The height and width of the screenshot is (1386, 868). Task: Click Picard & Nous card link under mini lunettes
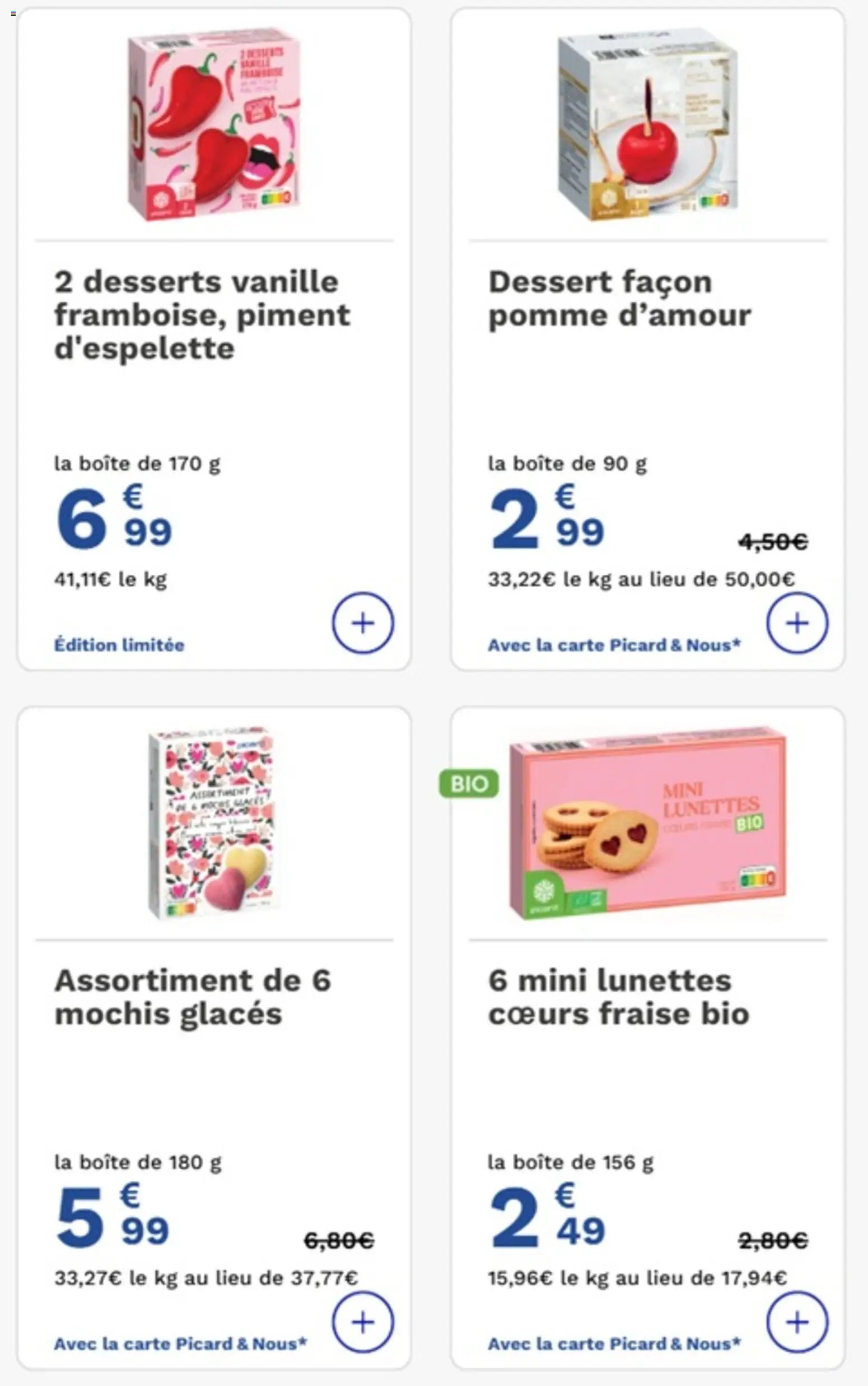(614, 1343)
